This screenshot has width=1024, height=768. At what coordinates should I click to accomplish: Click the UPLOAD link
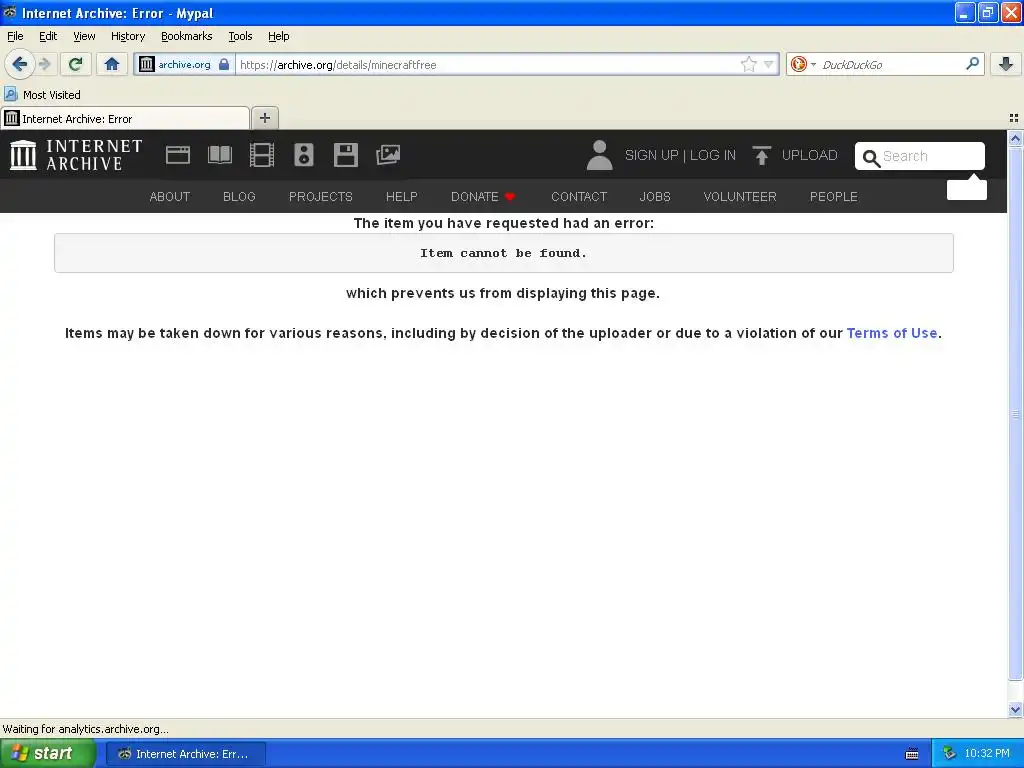click(810, 155)
